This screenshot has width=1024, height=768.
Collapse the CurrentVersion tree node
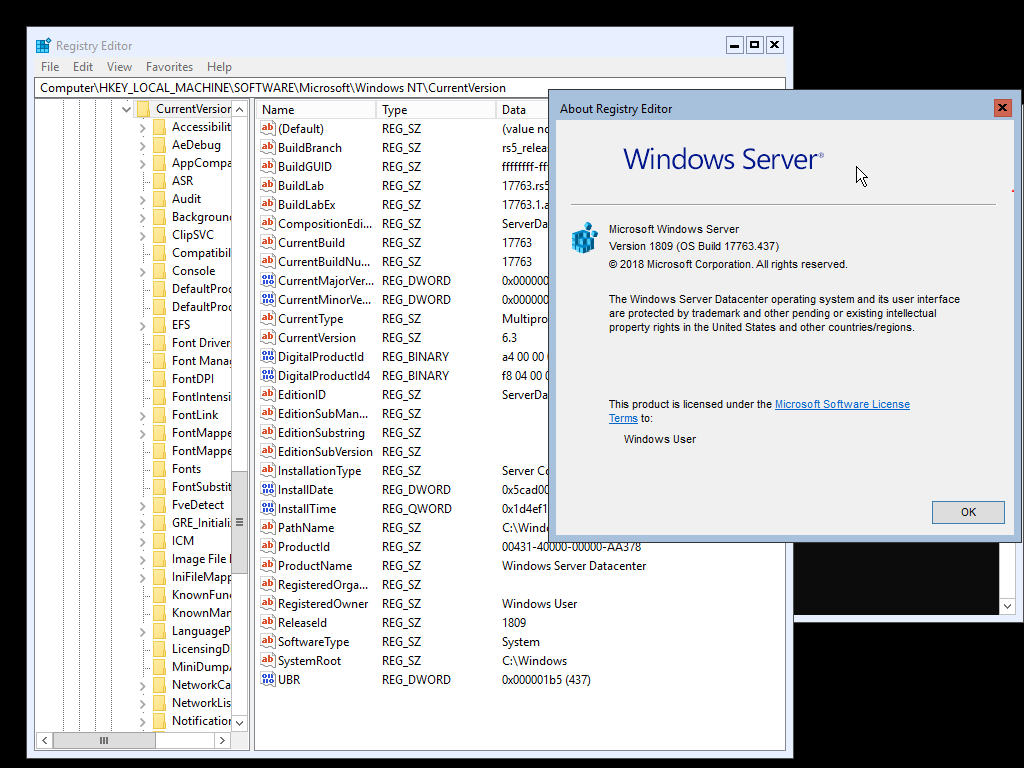pyautogui.click(x=126, y=109)
